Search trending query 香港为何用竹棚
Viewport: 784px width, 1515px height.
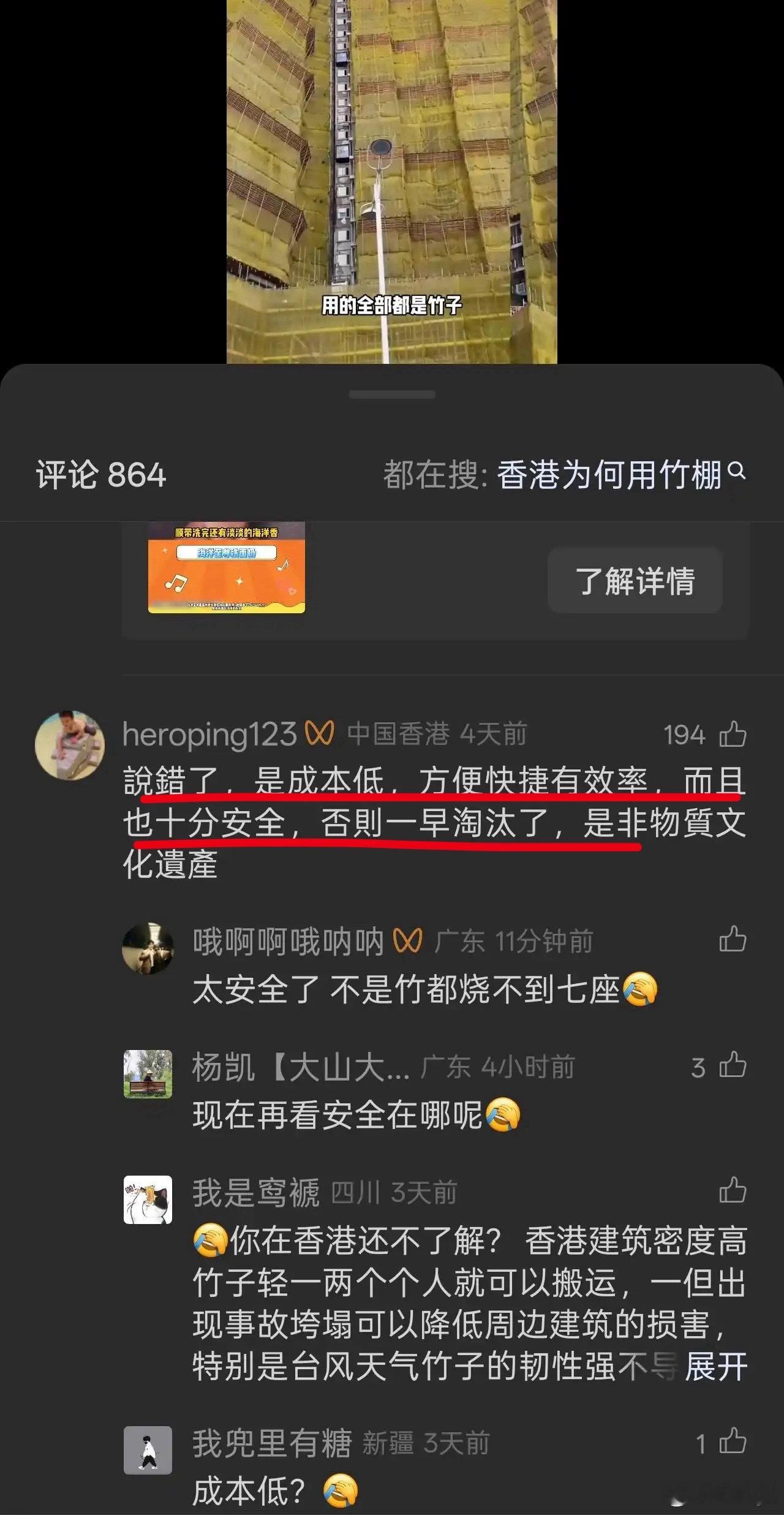pos(609,474)
